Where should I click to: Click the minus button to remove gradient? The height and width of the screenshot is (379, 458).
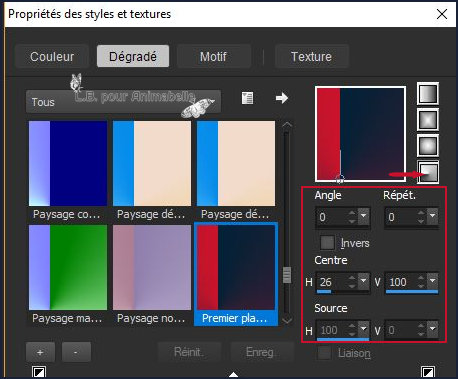pos(76,352)
